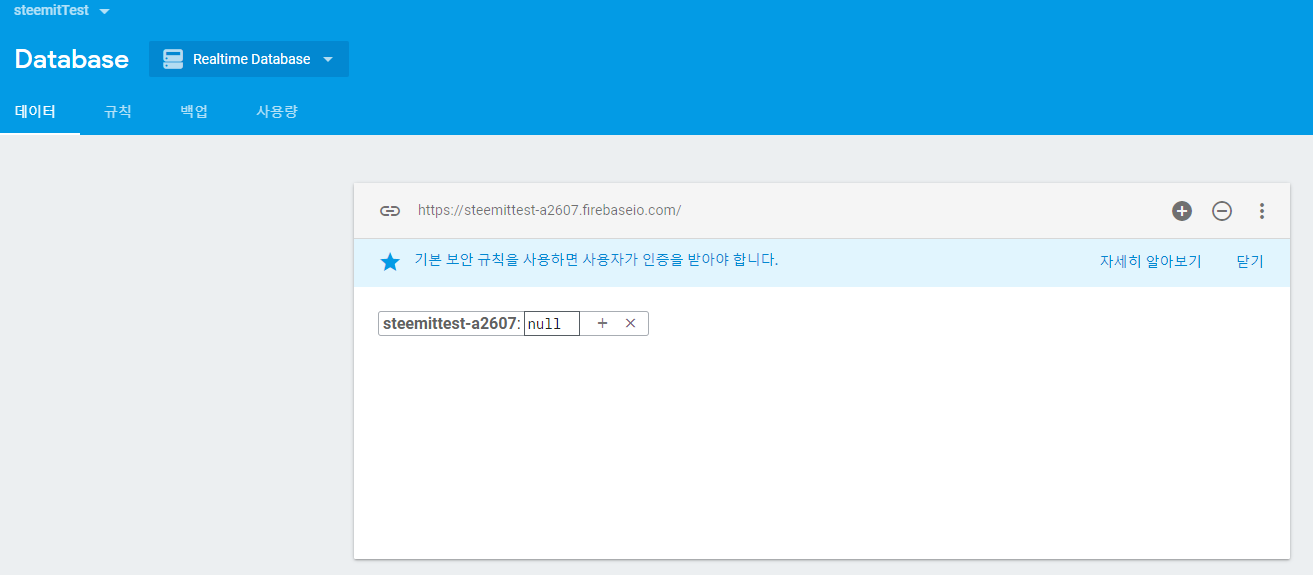Switch to the 백업 tab

click(194, 111)
